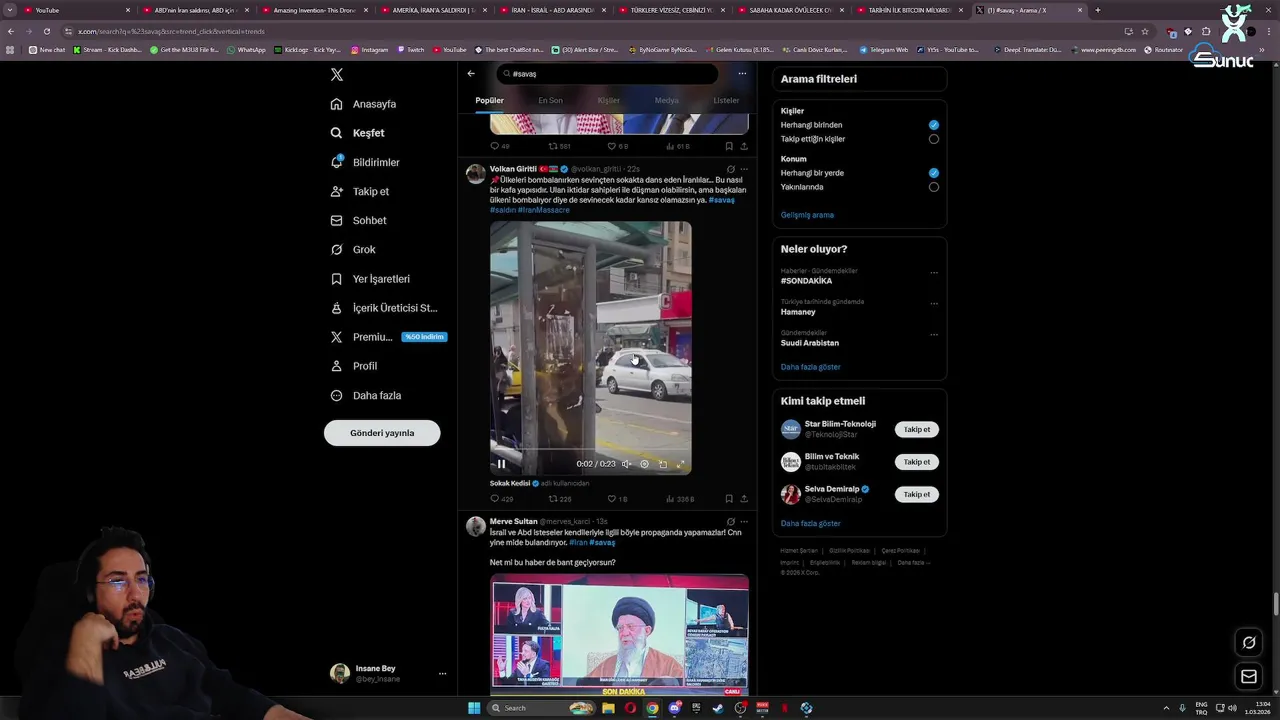Open more options on Merve Sultan's post
This screenshot has height=720, width=1280.
point(743,521)
